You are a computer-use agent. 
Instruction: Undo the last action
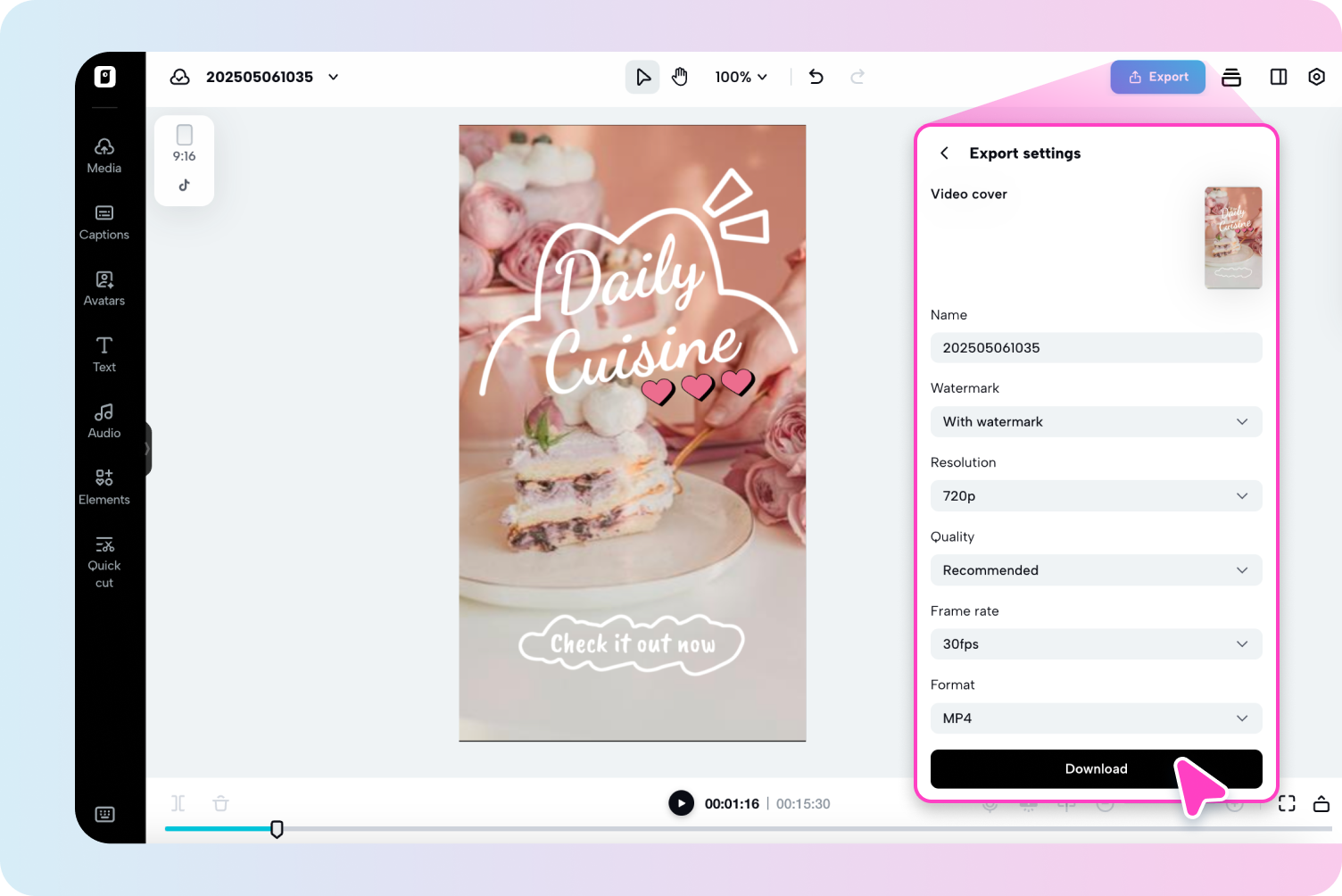click(816, 77)
